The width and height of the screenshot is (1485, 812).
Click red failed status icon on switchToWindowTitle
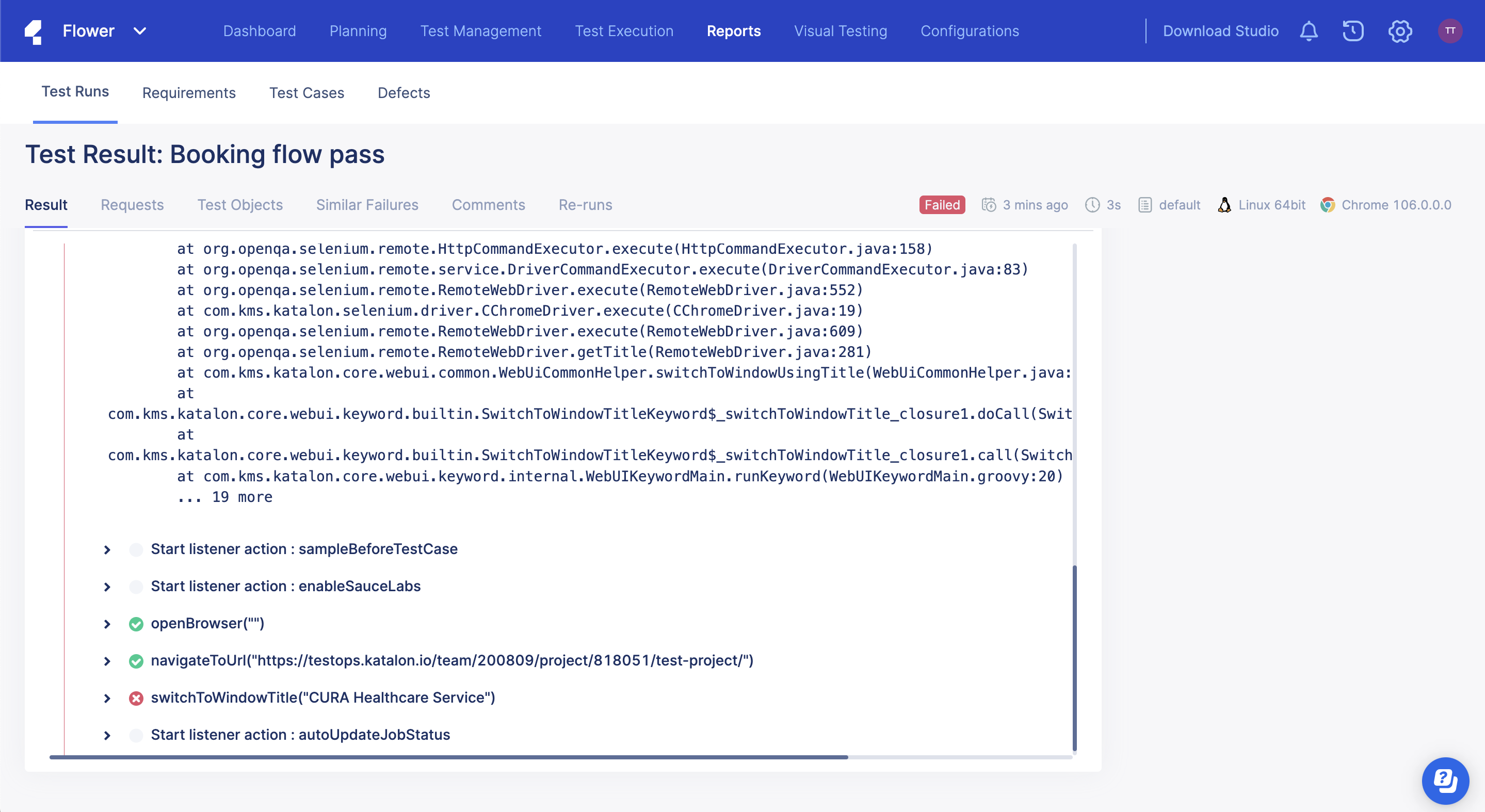[136, 699]
